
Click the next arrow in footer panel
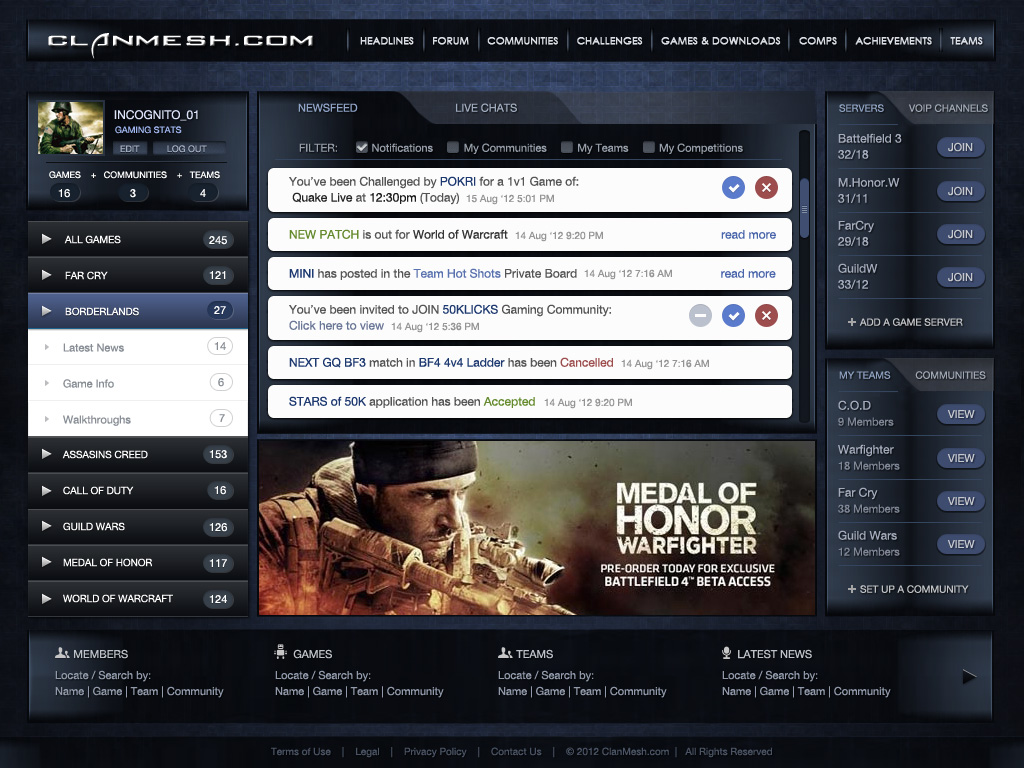[969, 677]
